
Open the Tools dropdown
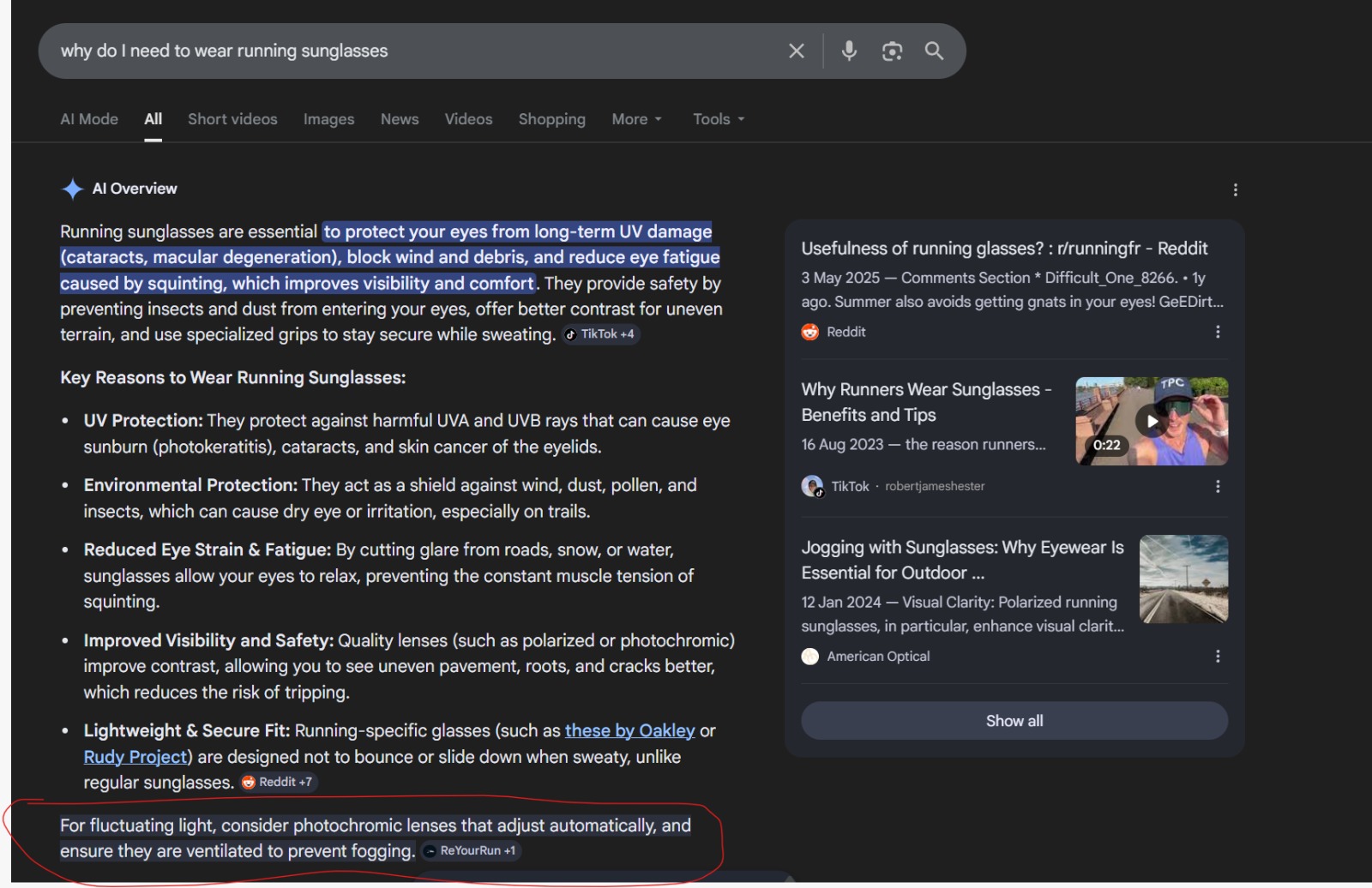click(718, 119)
